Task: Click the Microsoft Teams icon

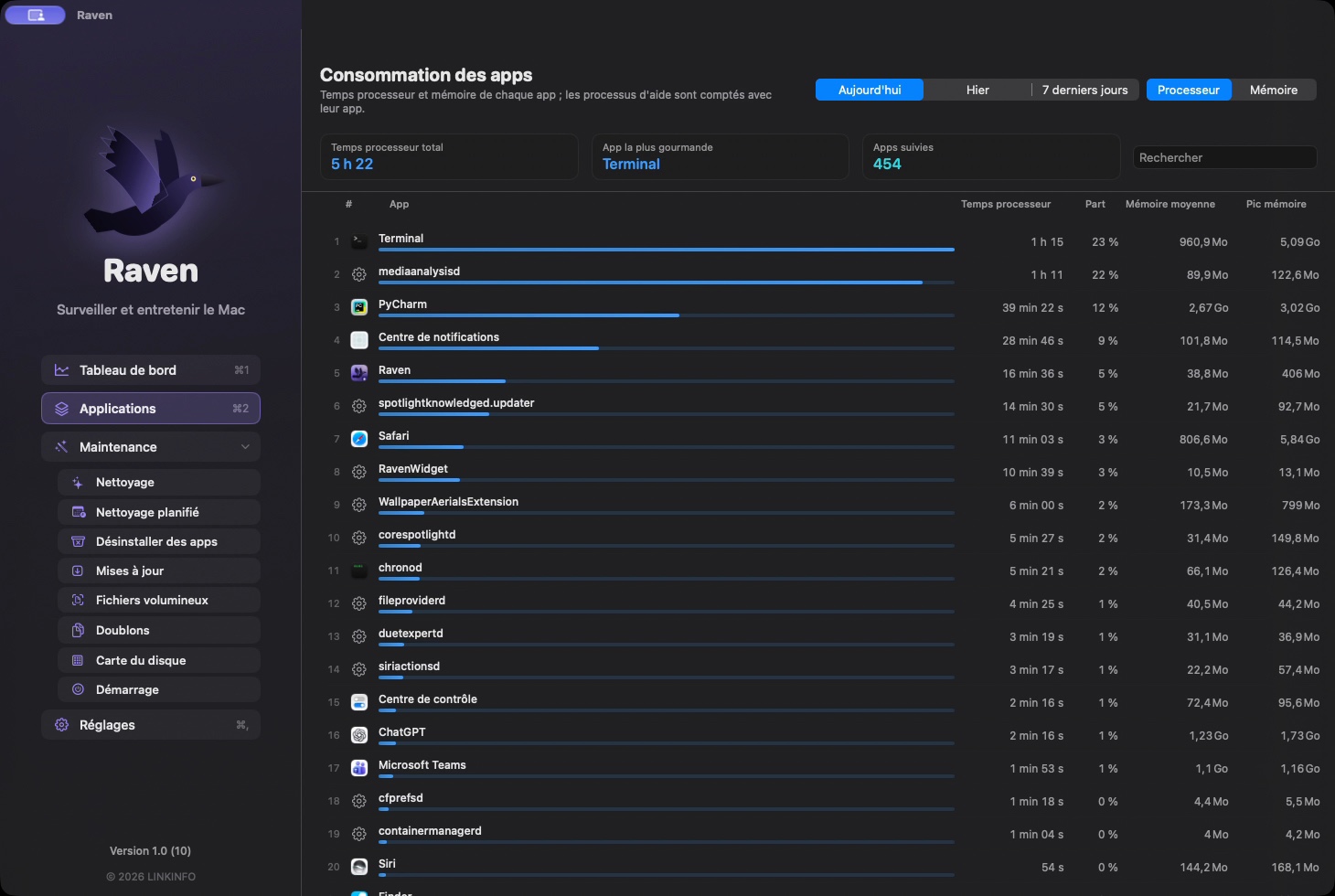Action: click(359, 768)
